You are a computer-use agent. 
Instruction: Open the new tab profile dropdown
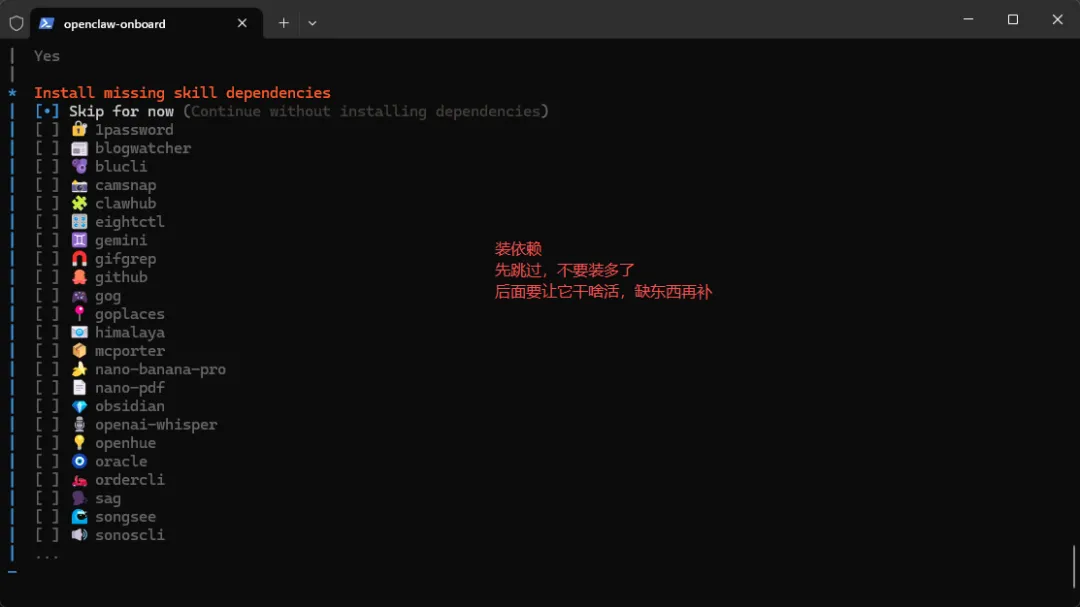[x=312, y=23]
